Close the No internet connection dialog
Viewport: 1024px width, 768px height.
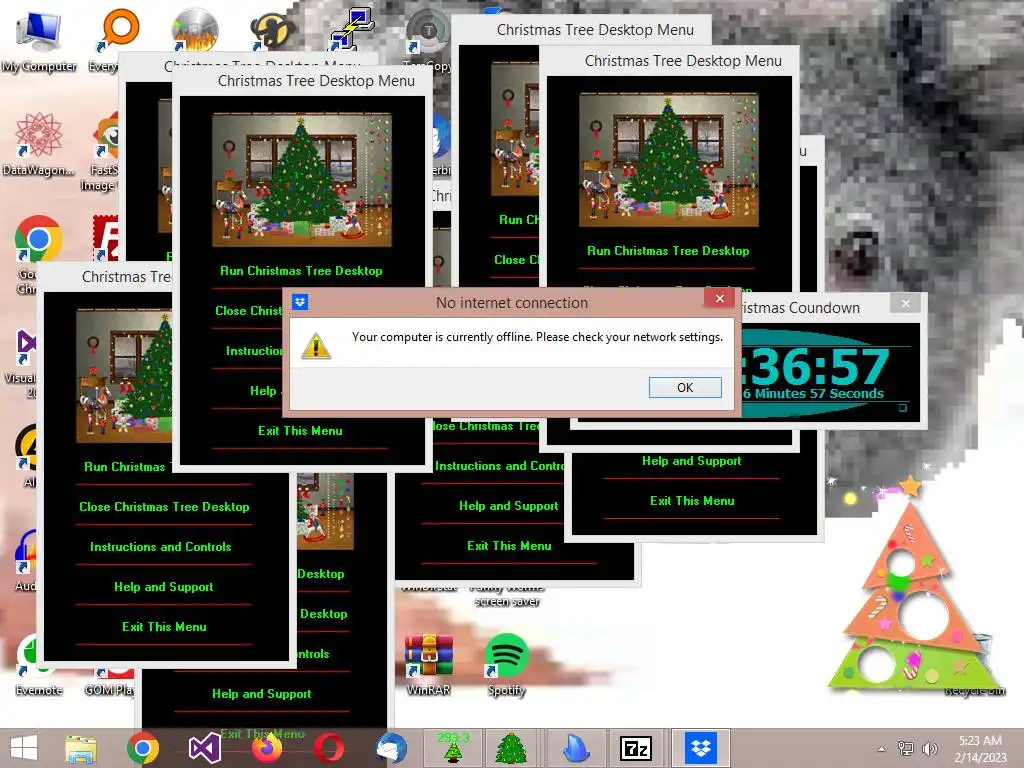(x=720, y=298)
